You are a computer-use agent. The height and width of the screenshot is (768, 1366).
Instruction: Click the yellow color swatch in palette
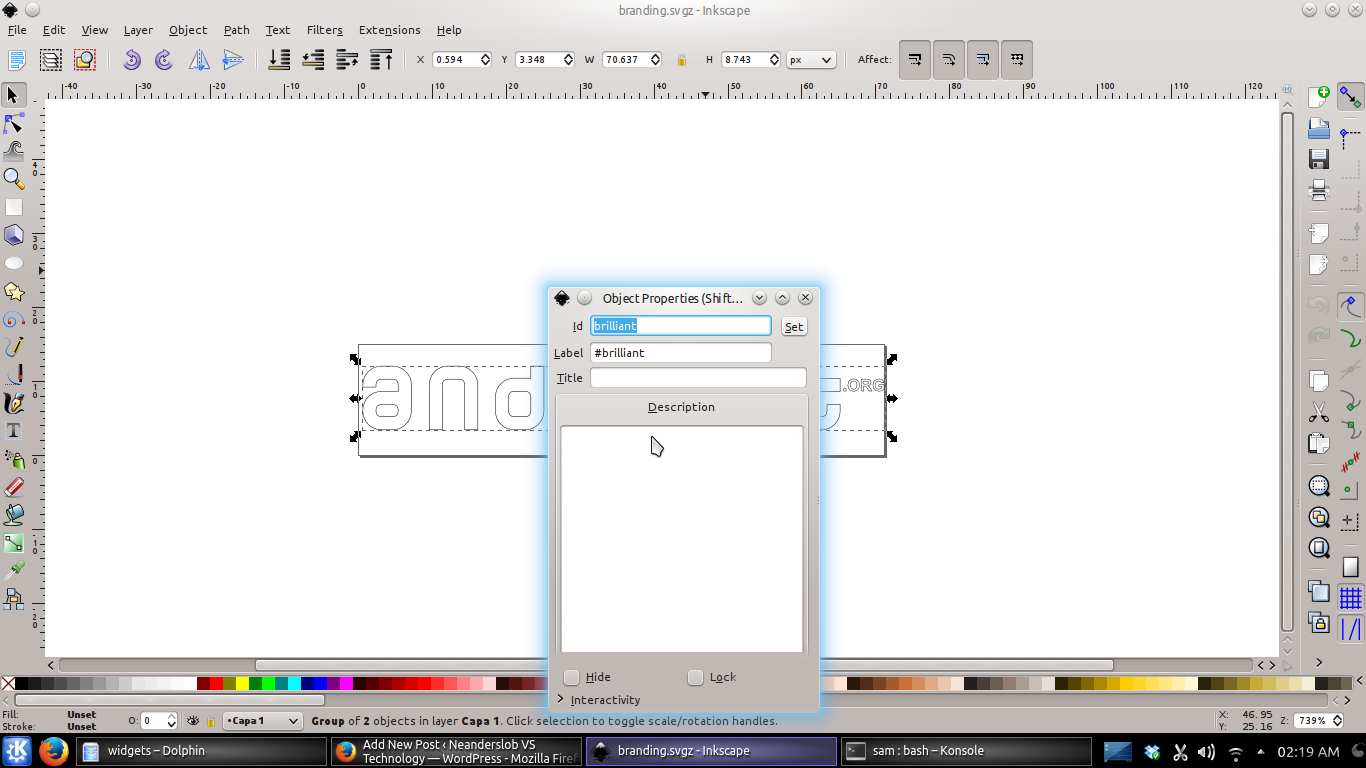point(242,684)
